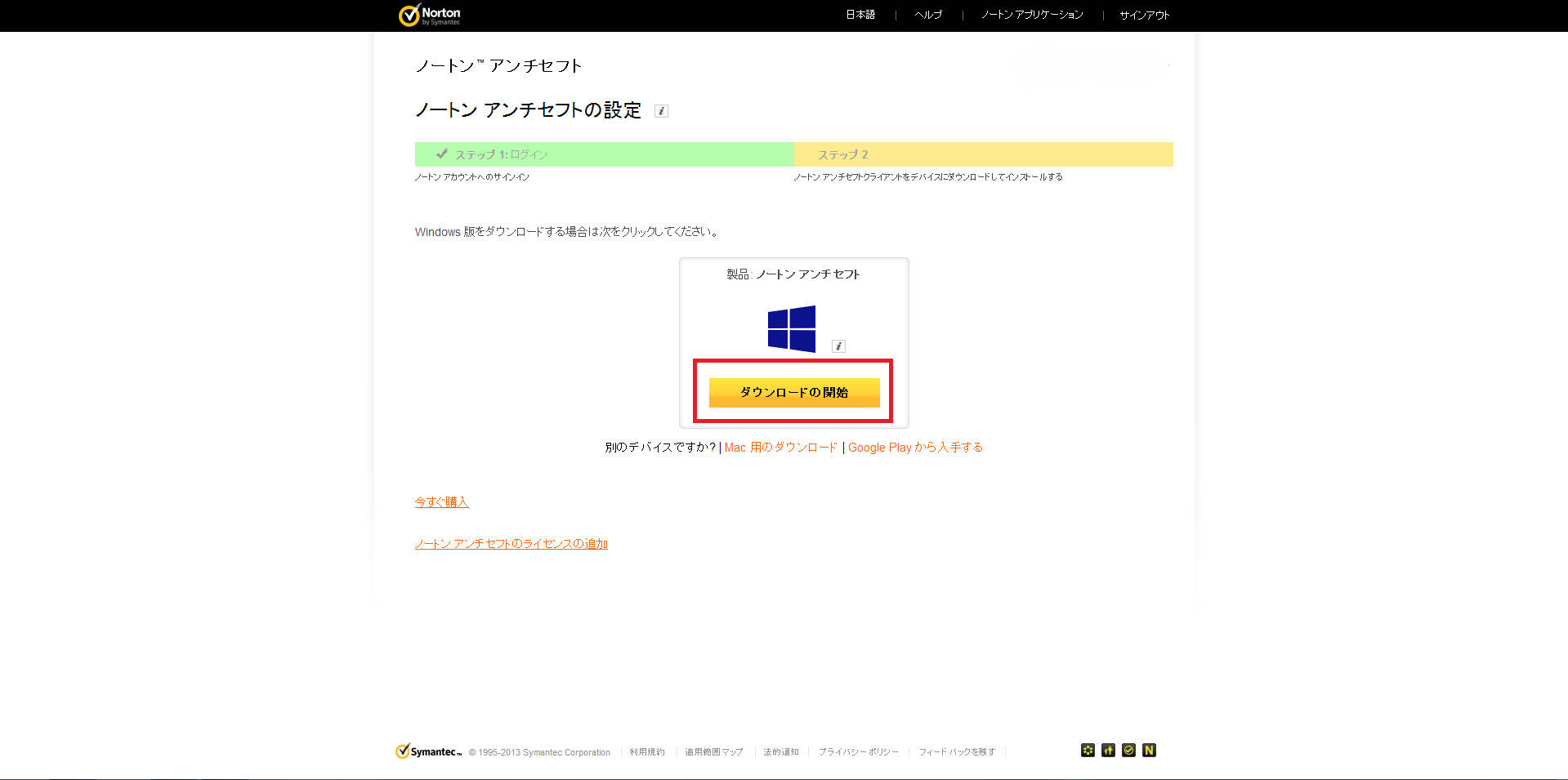Open プライバシー ポリシー footer link

coord(859,752)
